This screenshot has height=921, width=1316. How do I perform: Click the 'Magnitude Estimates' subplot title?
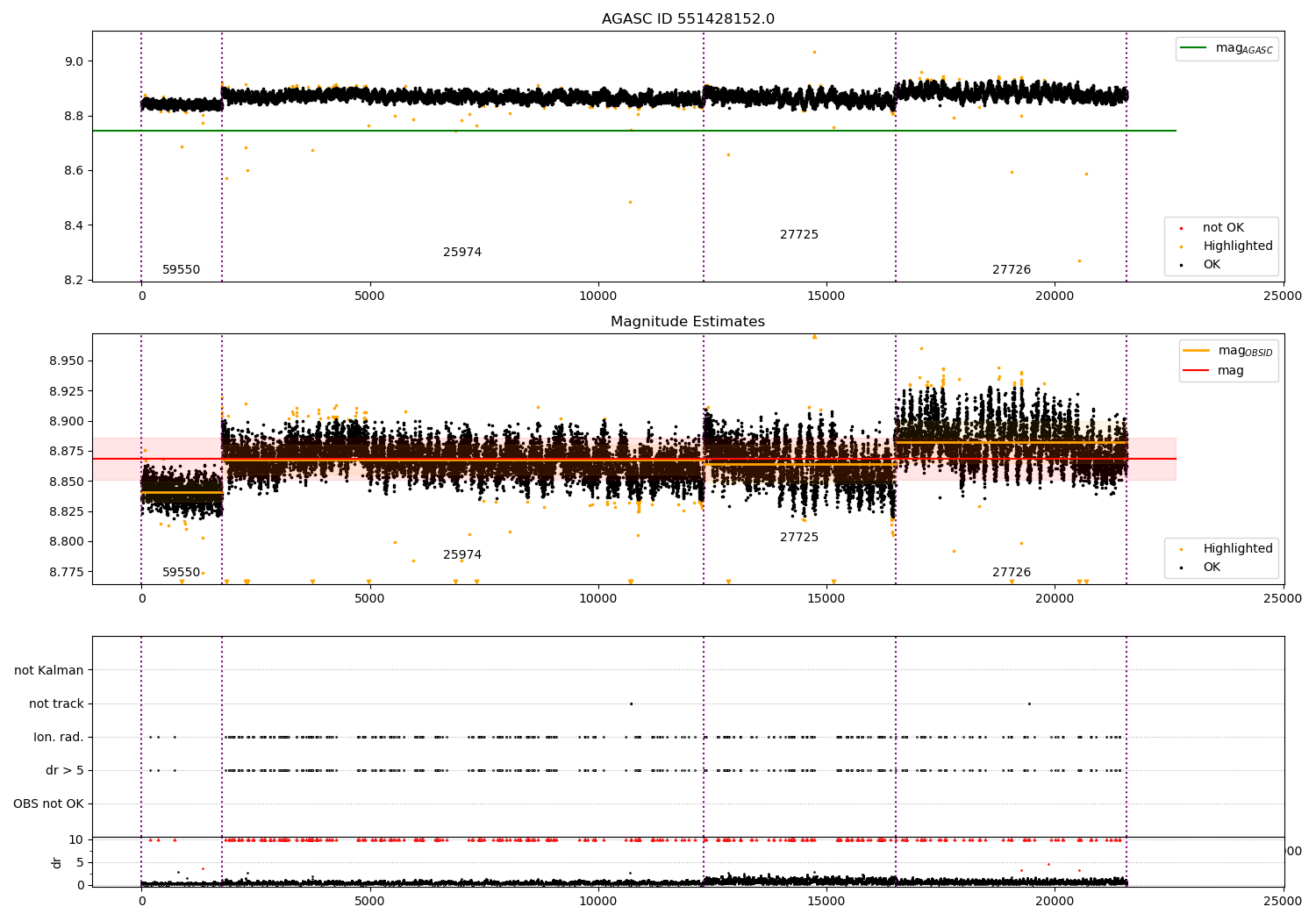[688, 322]
